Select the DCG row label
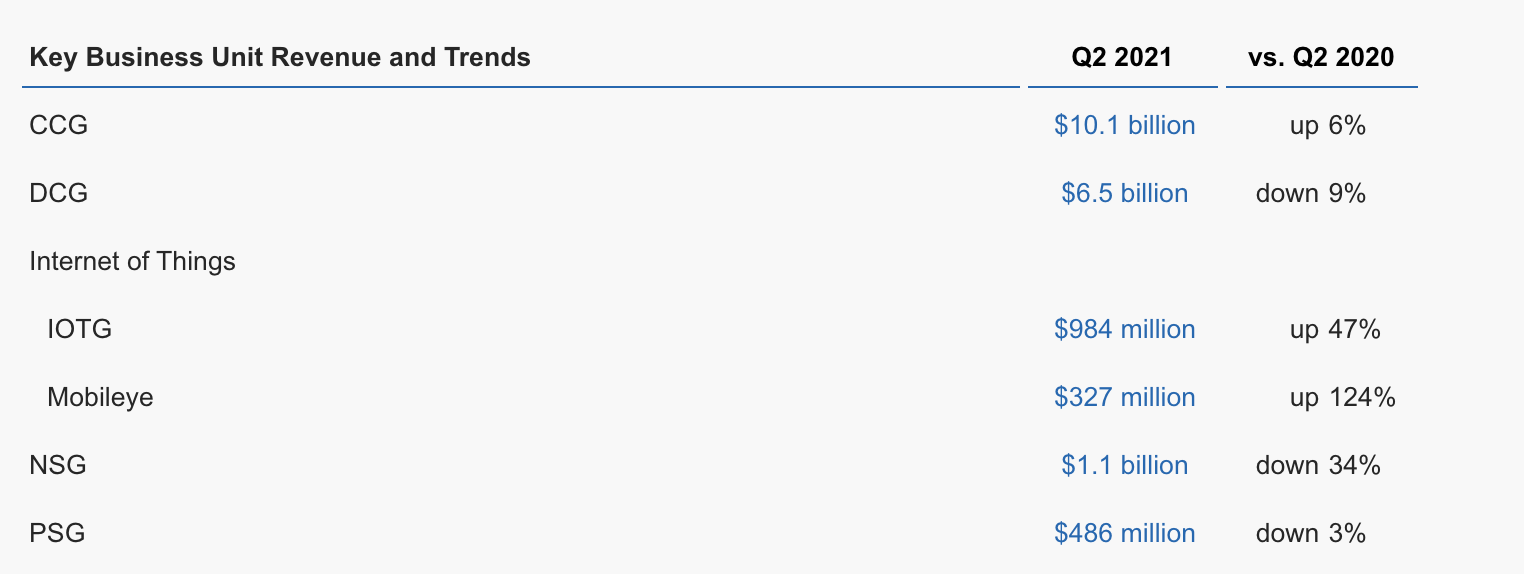 coord(59,193)
